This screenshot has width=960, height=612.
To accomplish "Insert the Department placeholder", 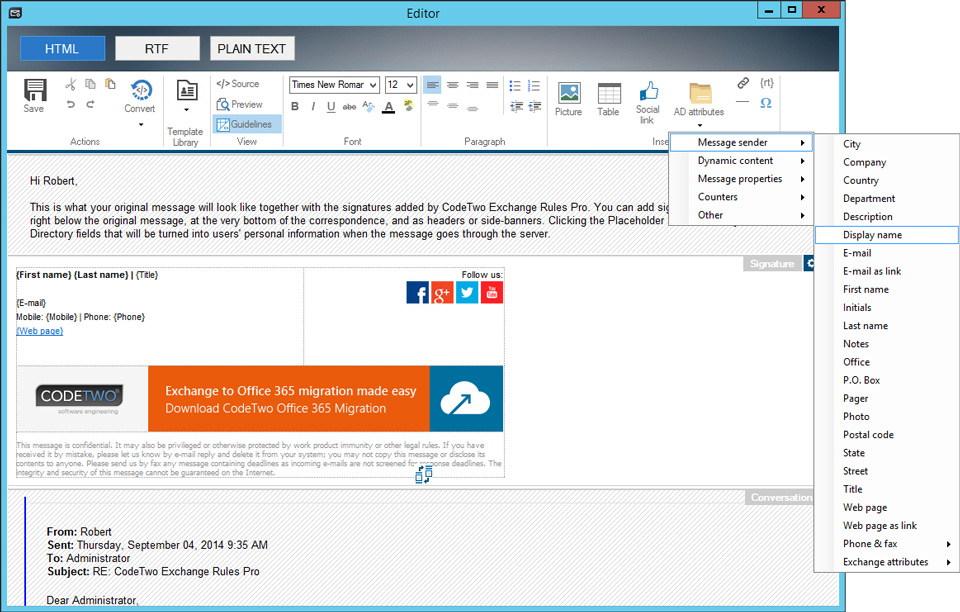I will (887, 199).
